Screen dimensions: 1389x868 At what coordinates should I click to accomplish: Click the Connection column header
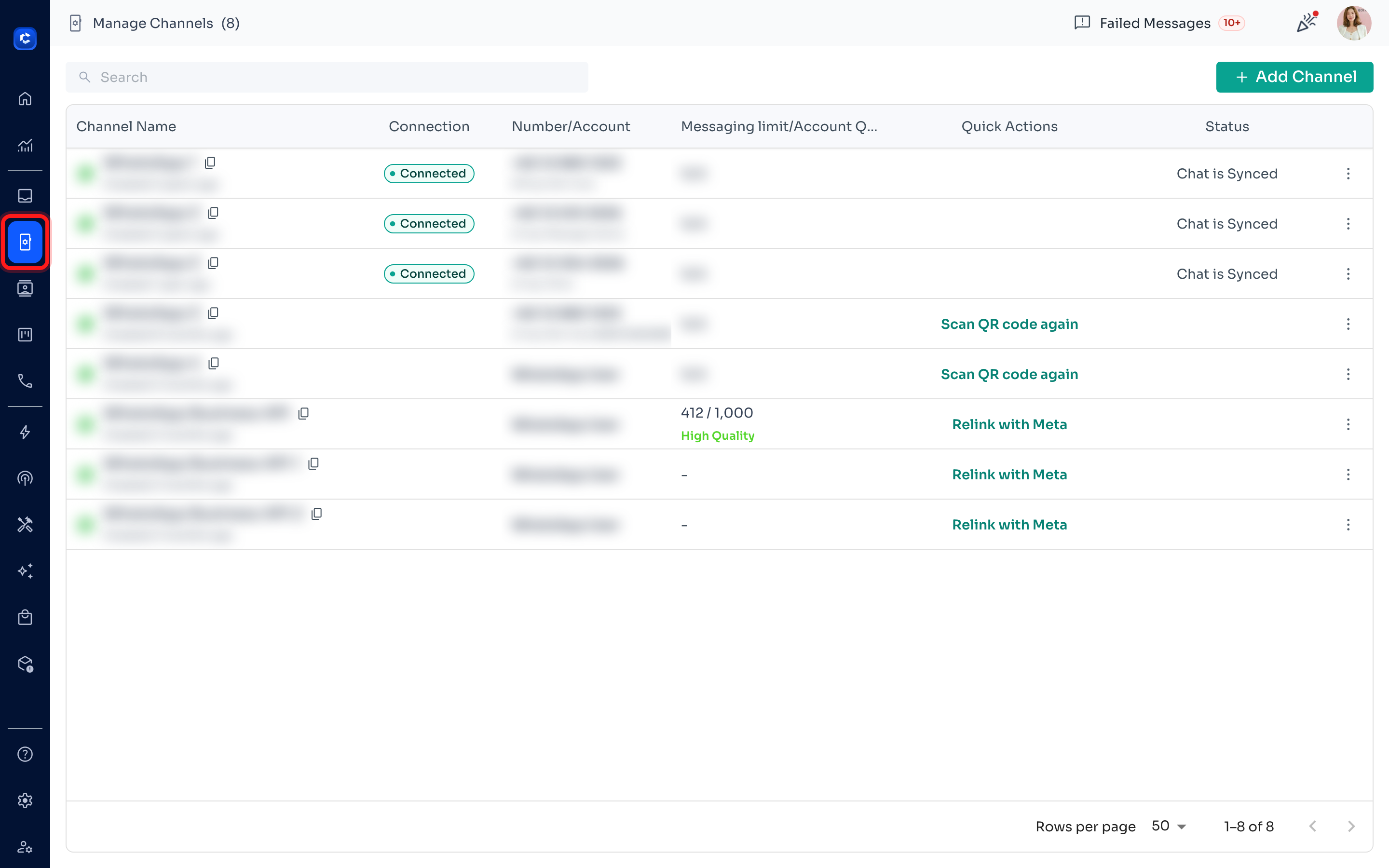[429, 126]
